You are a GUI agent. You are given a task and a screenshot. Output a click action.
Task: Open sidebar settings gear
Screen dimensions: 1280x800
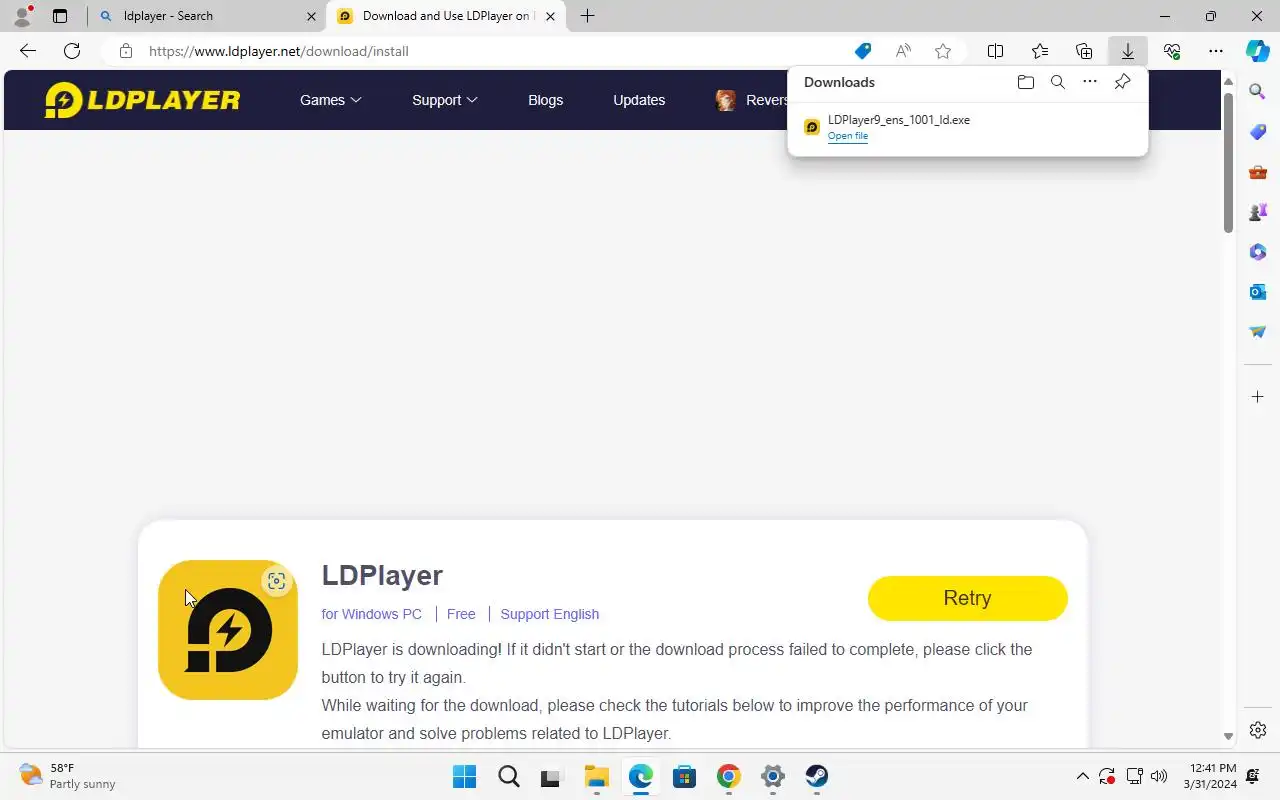1258,730
